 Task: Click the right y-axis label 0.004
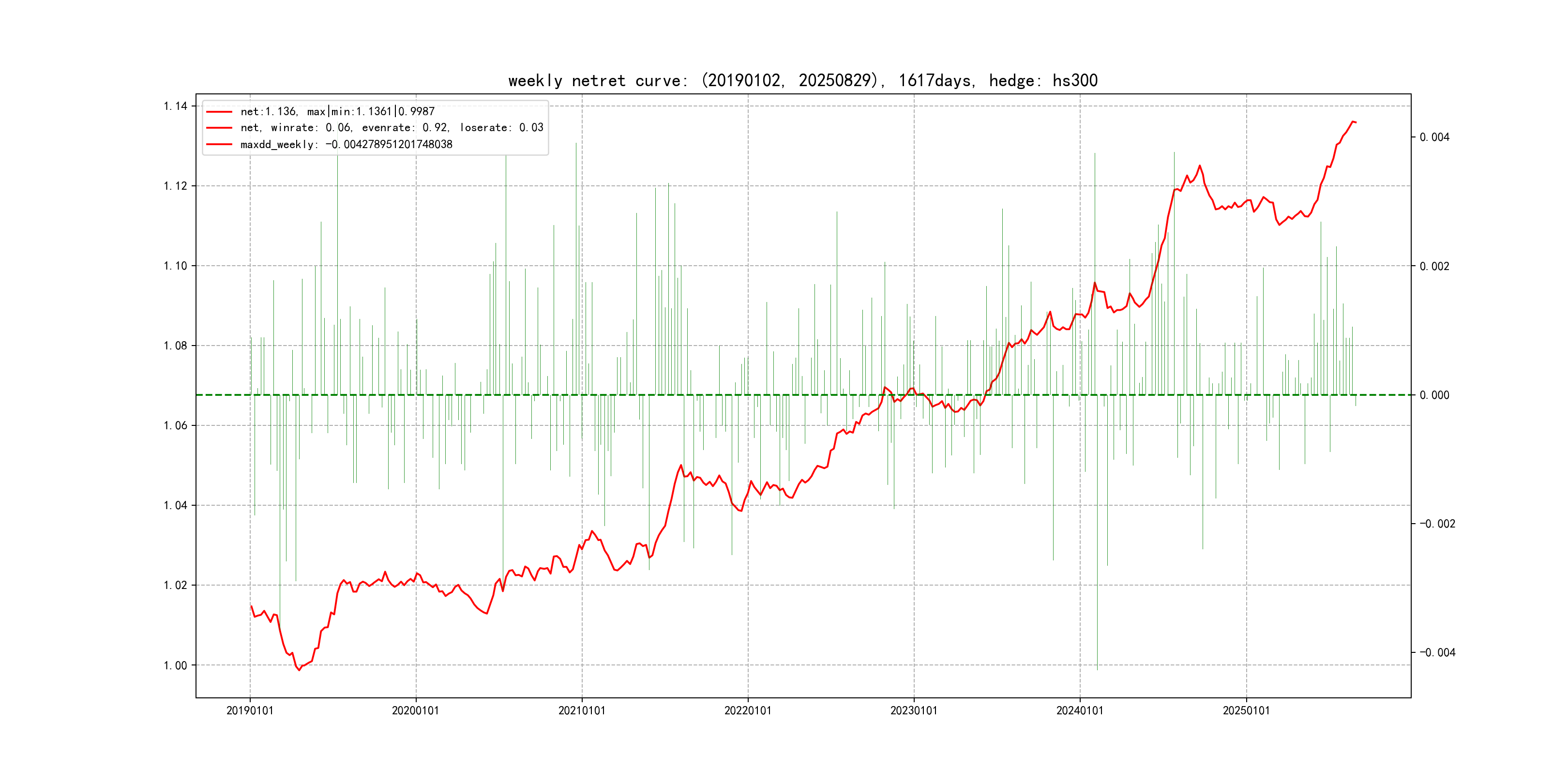click(x=1434, y=137)
